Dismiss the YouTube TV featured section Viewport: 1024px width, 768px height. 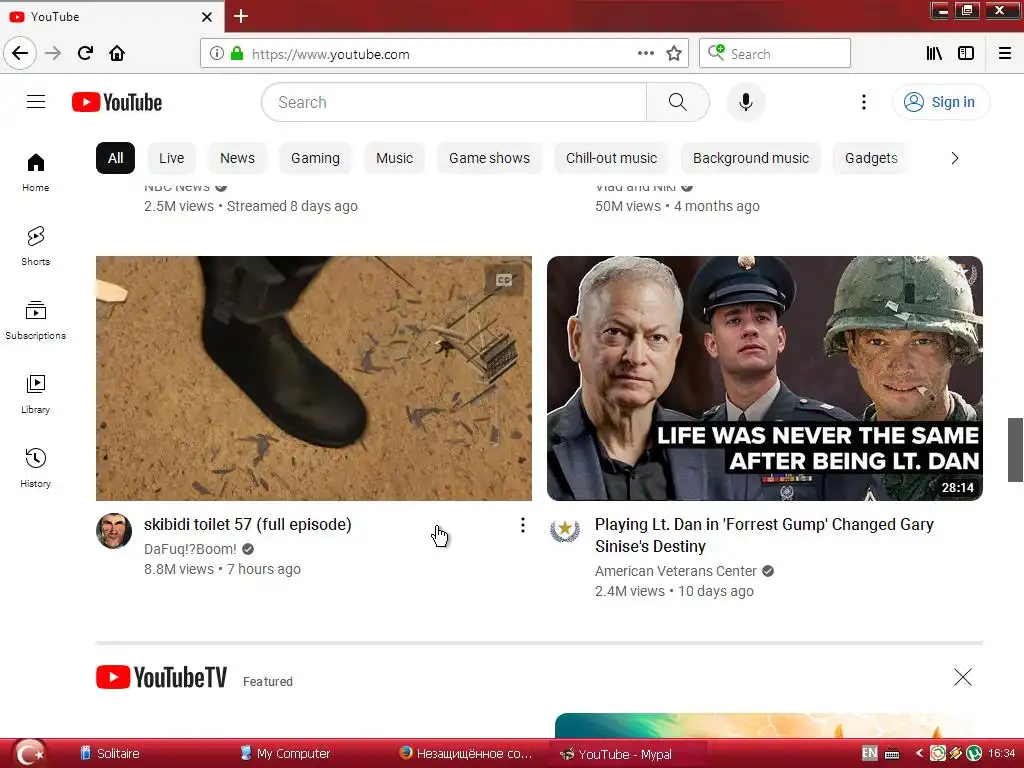pyautogui.click(x=963, y=677)
